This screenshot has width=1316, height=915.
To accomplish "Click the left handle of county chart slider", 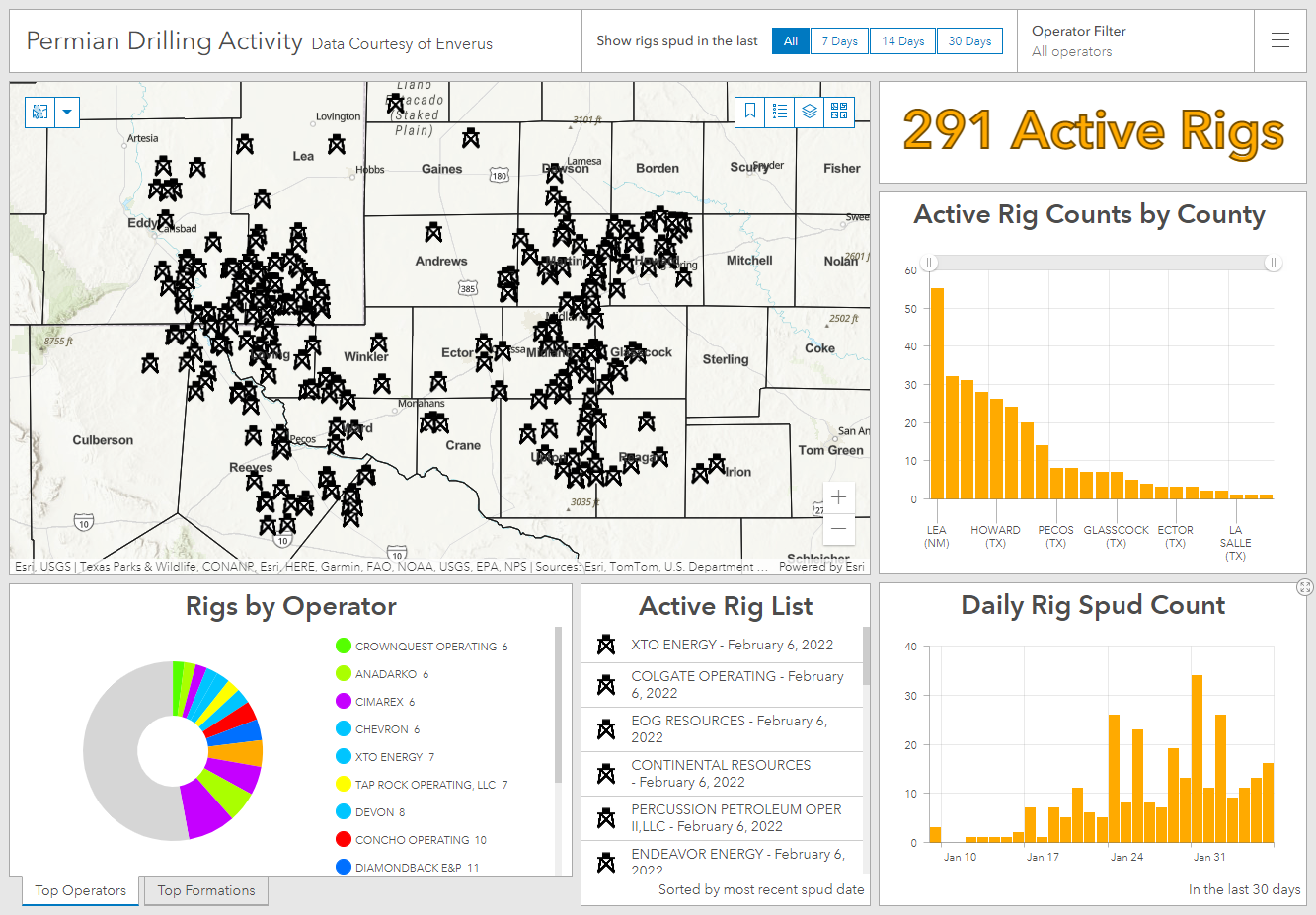I will point(929,263).
